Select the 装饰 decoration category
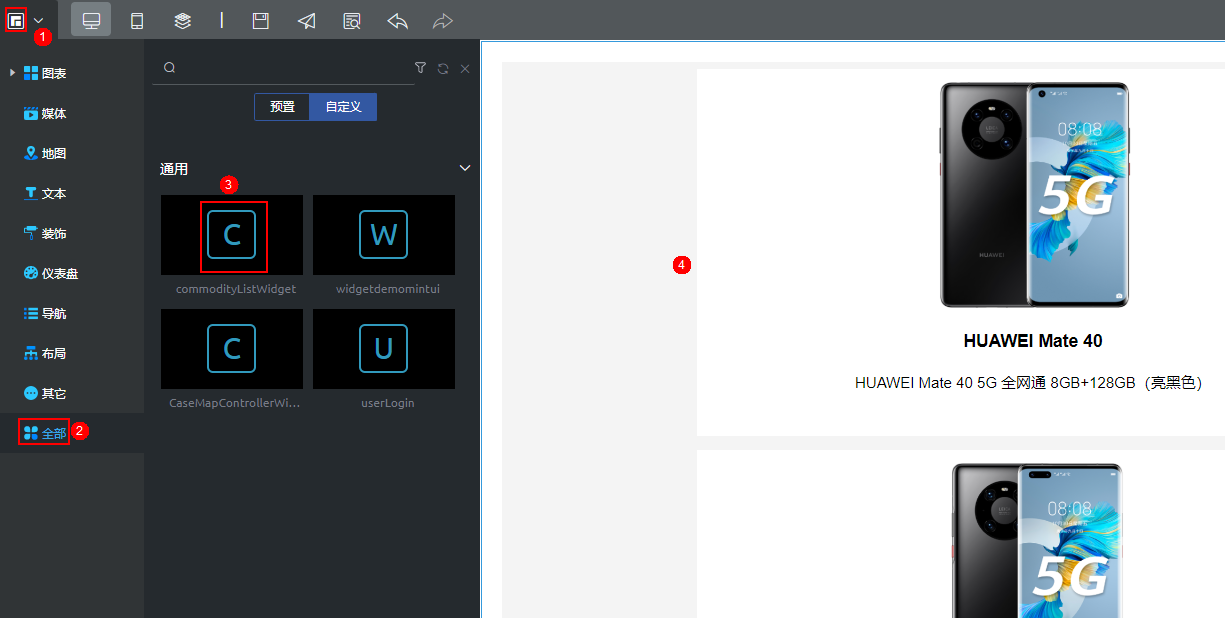Screen dimensions: 1225x618 [x=45, y=233]
